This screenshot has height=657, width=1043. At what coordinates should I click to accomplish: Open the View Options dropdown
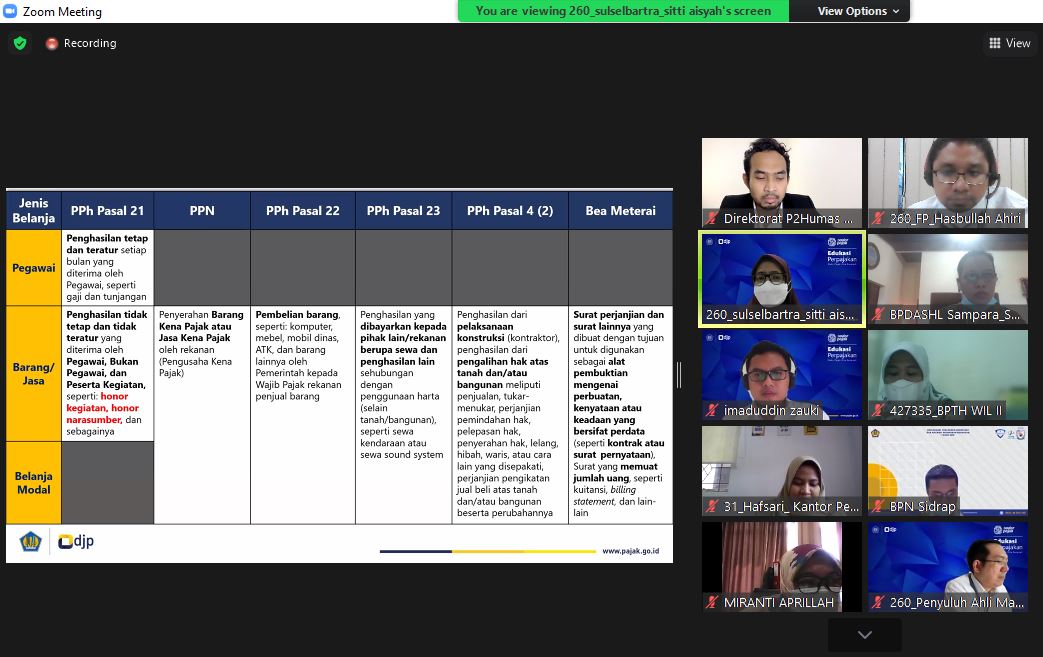[x=858, y=11]
